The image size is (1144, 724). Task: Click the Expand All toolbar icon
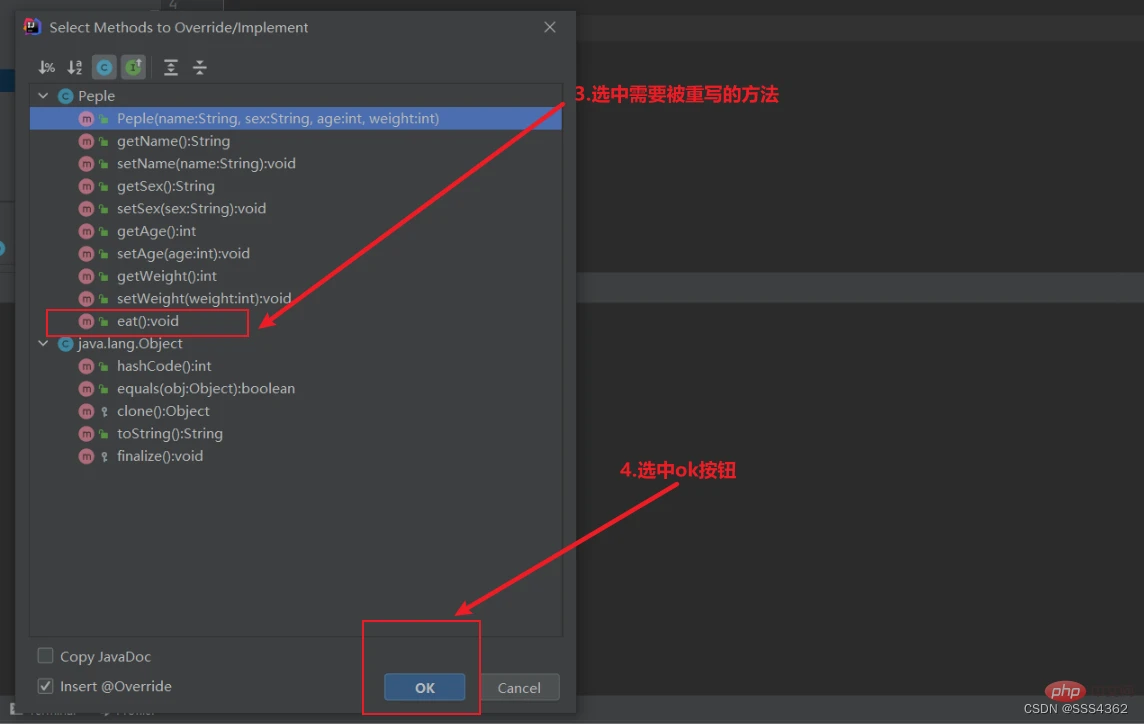pyautogui.click(x=171, y=68)
